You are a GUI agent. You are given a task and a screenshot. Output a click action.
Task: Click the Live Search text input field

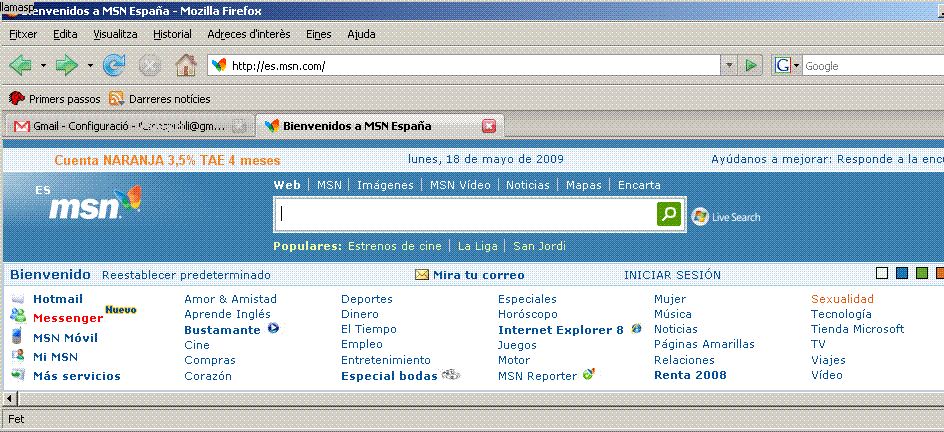[465, 214]
